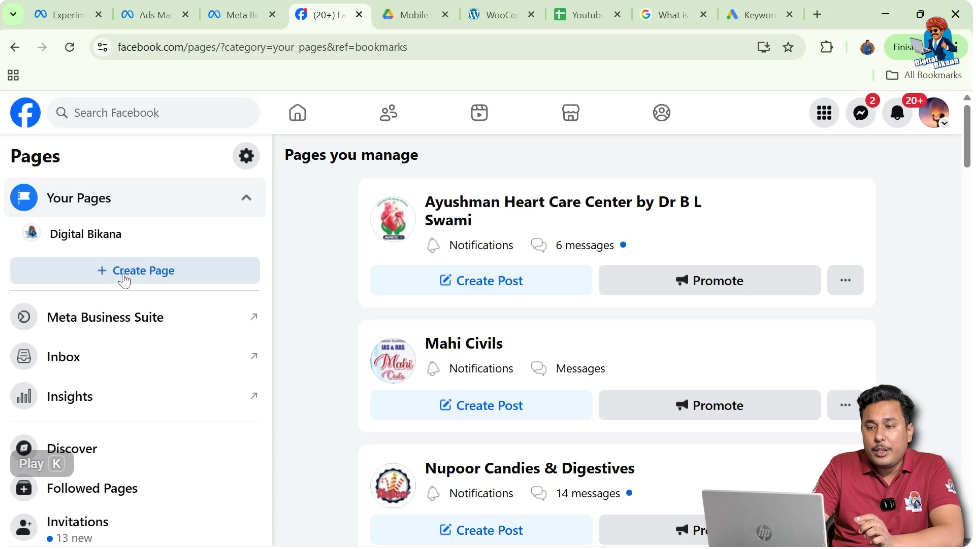976x549 pixels.
Task: Open install app icon in address bar
Action: pyautogui.click(x=764, y=47)
